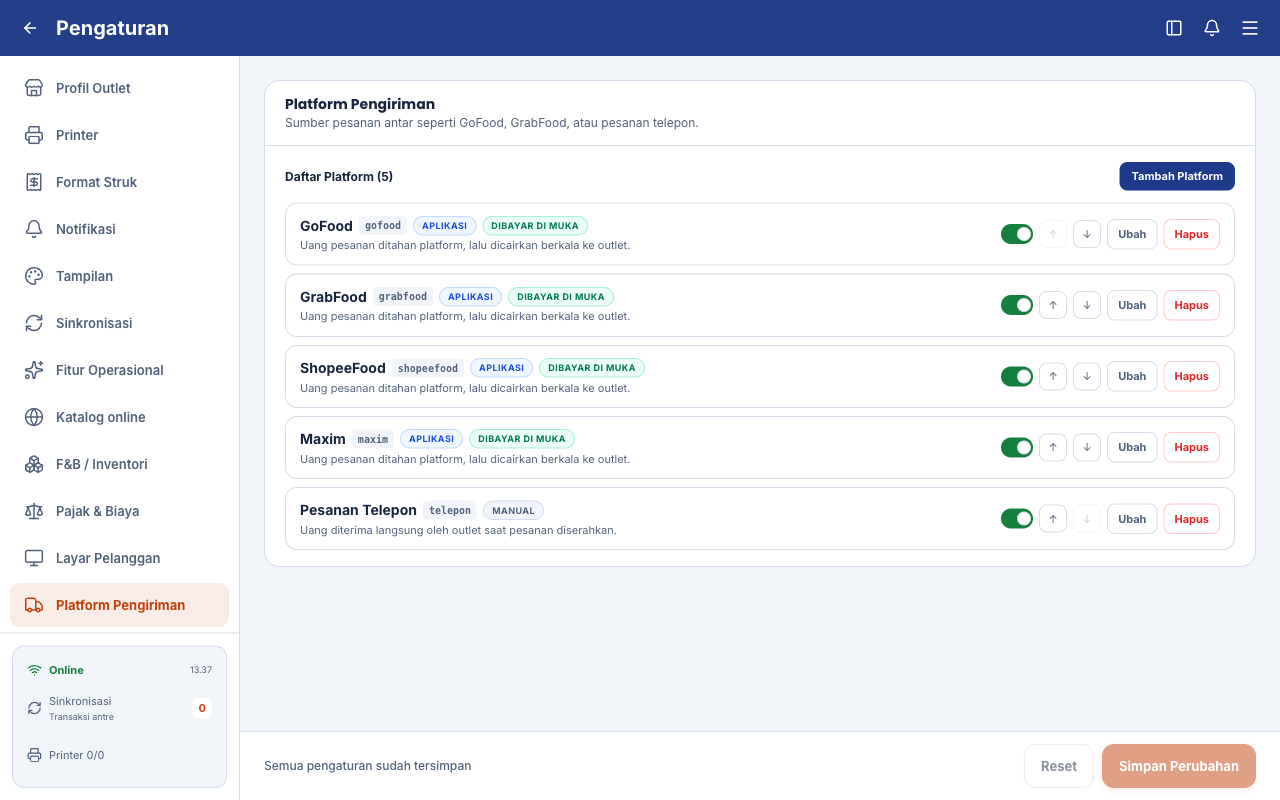
Task: Disable the GoFood platform switch
Action: pyautogui.click(x=1017, y=234)
